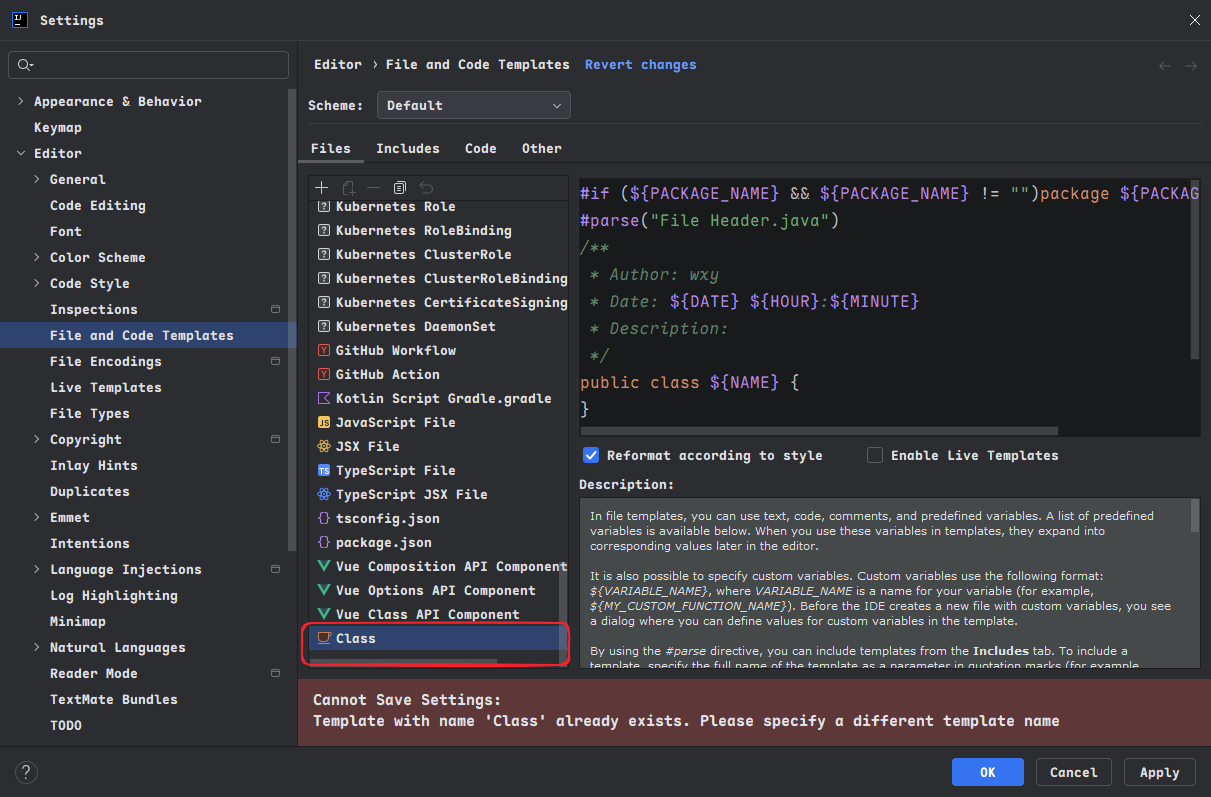This screenshot has width=1211, height=797.
Task: Click the Create Child Template File icon
Action: (347, 188)
